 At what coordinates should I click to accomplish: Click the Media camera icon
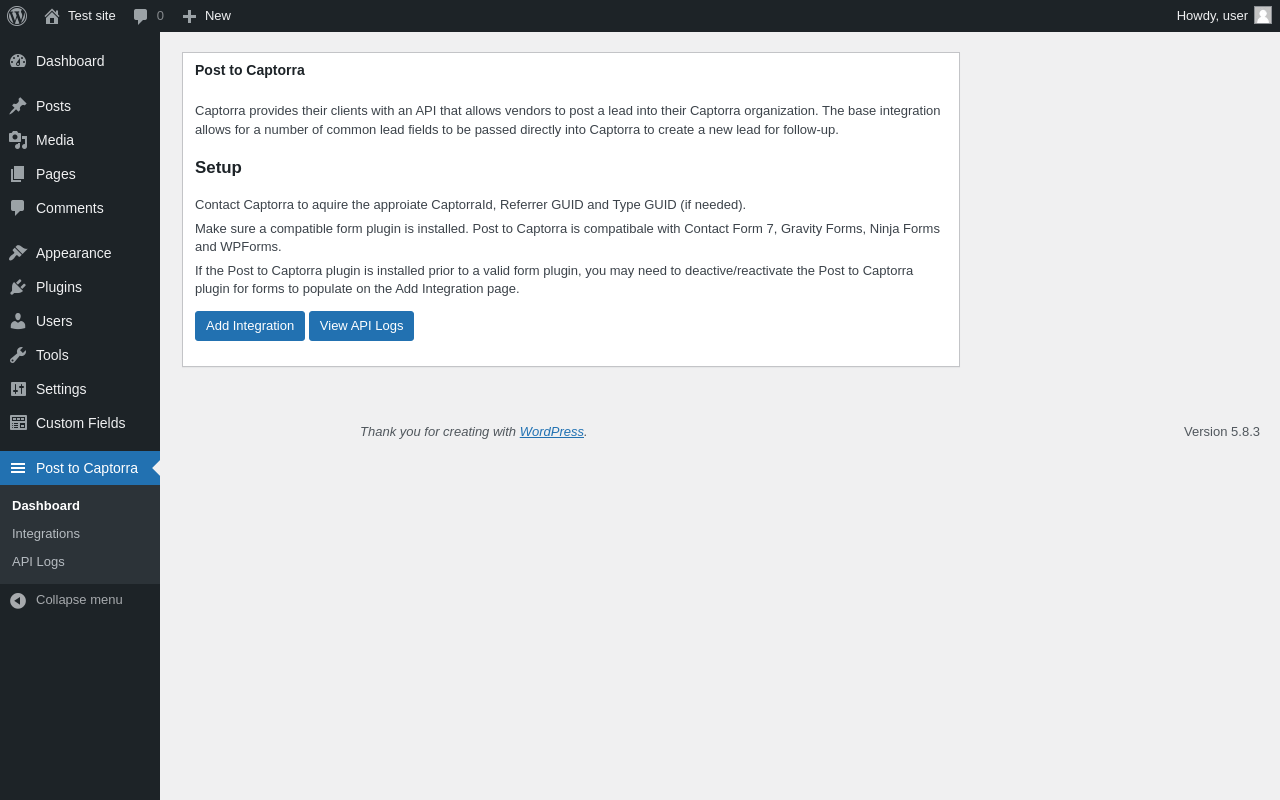click(18, 140)
